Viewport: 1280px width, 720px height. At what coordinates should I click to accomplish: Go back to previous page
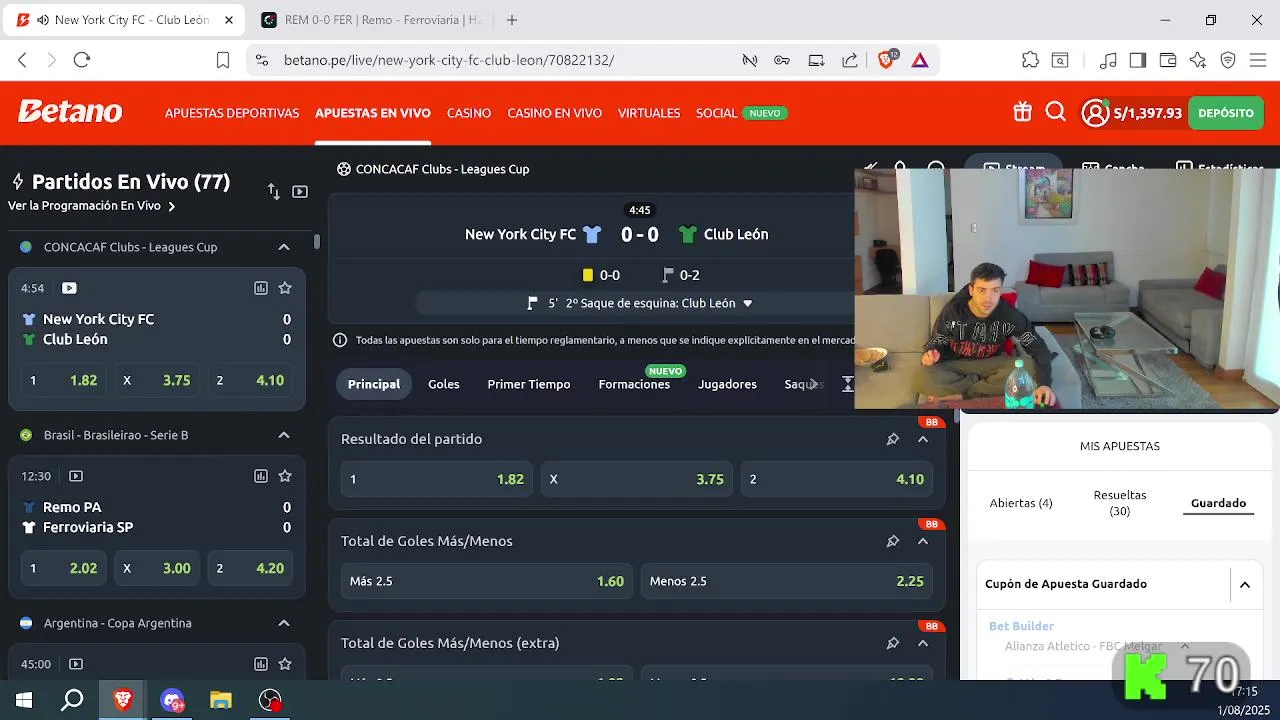click(x=22, y=60)
